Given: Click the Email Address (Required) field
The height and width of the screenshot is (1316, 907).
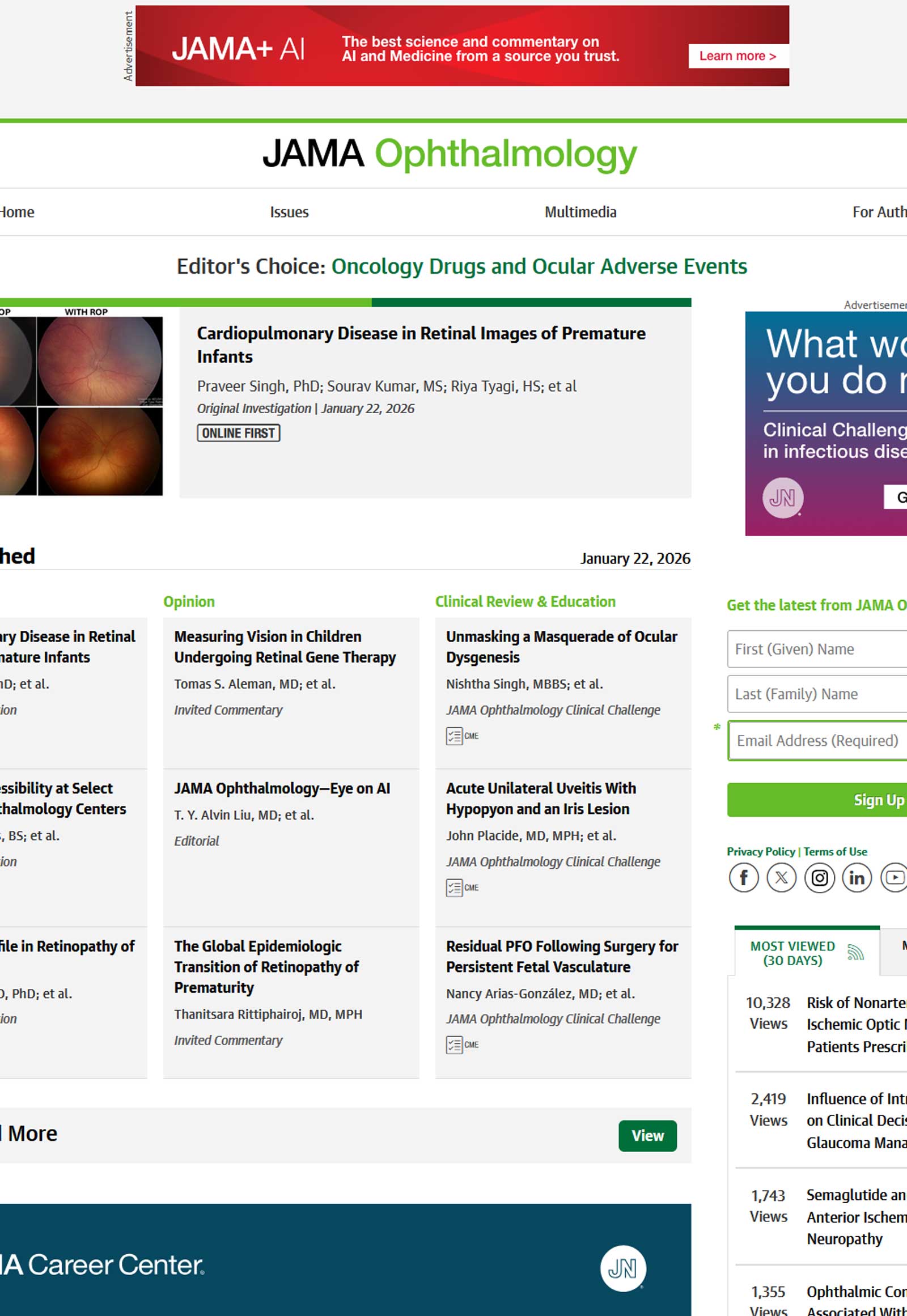Looking at the screenshot, I should pos(817,740).
